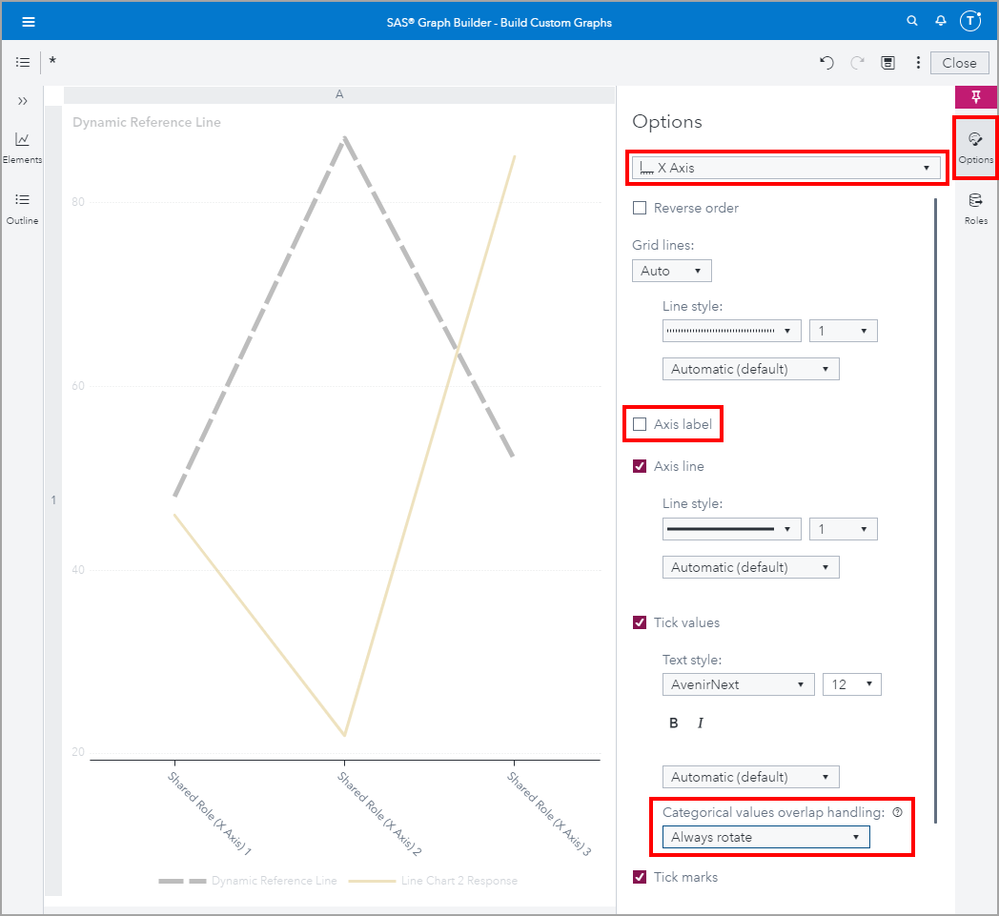Open tick text color Automatic dropdown
Image resolution: width=999 pixels, height=916 pixels.
(x=751, y=776)
